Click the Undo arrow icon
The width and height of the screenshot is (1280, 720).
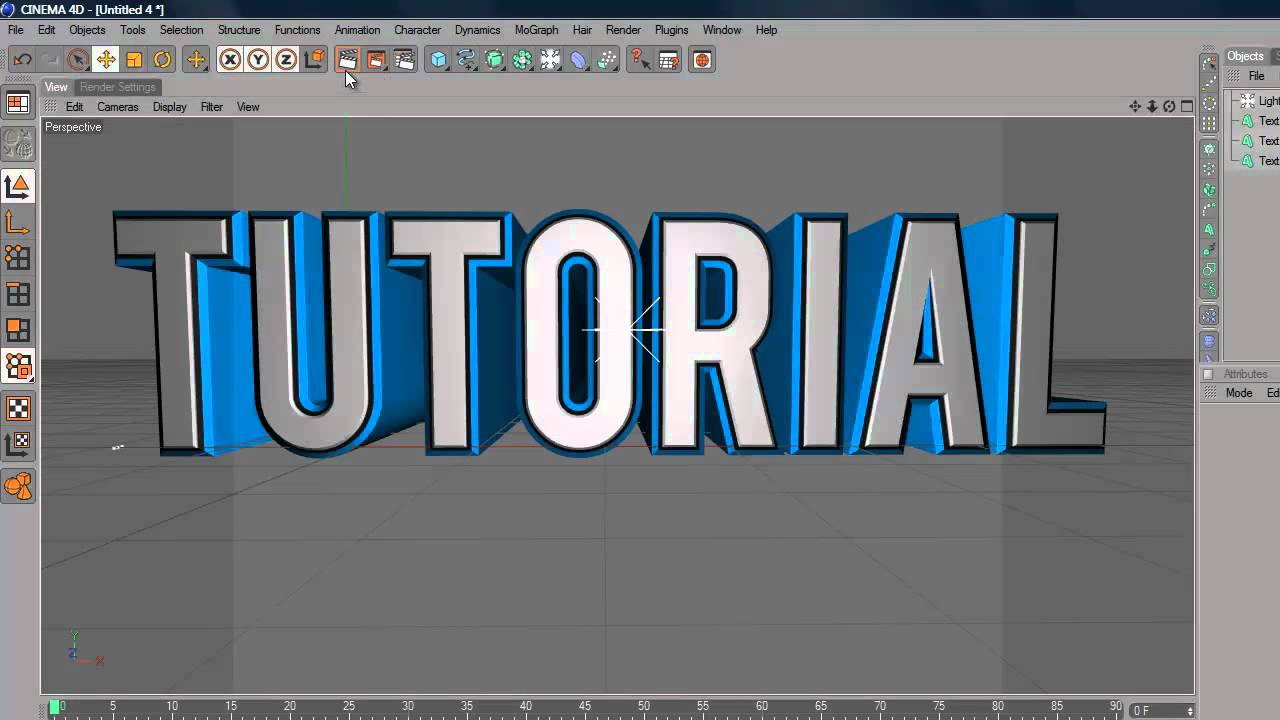22,60
